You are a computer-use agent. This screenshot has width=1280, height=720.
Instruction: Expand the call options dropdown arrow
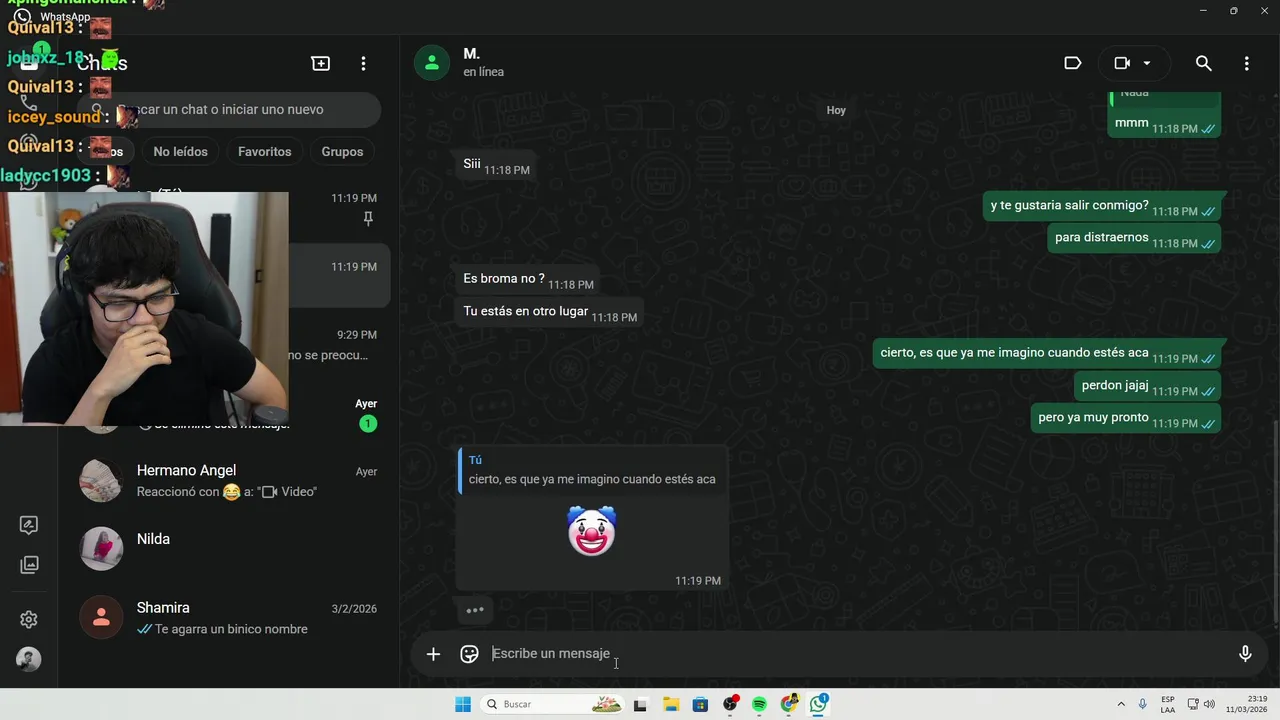click(1147, 63)
